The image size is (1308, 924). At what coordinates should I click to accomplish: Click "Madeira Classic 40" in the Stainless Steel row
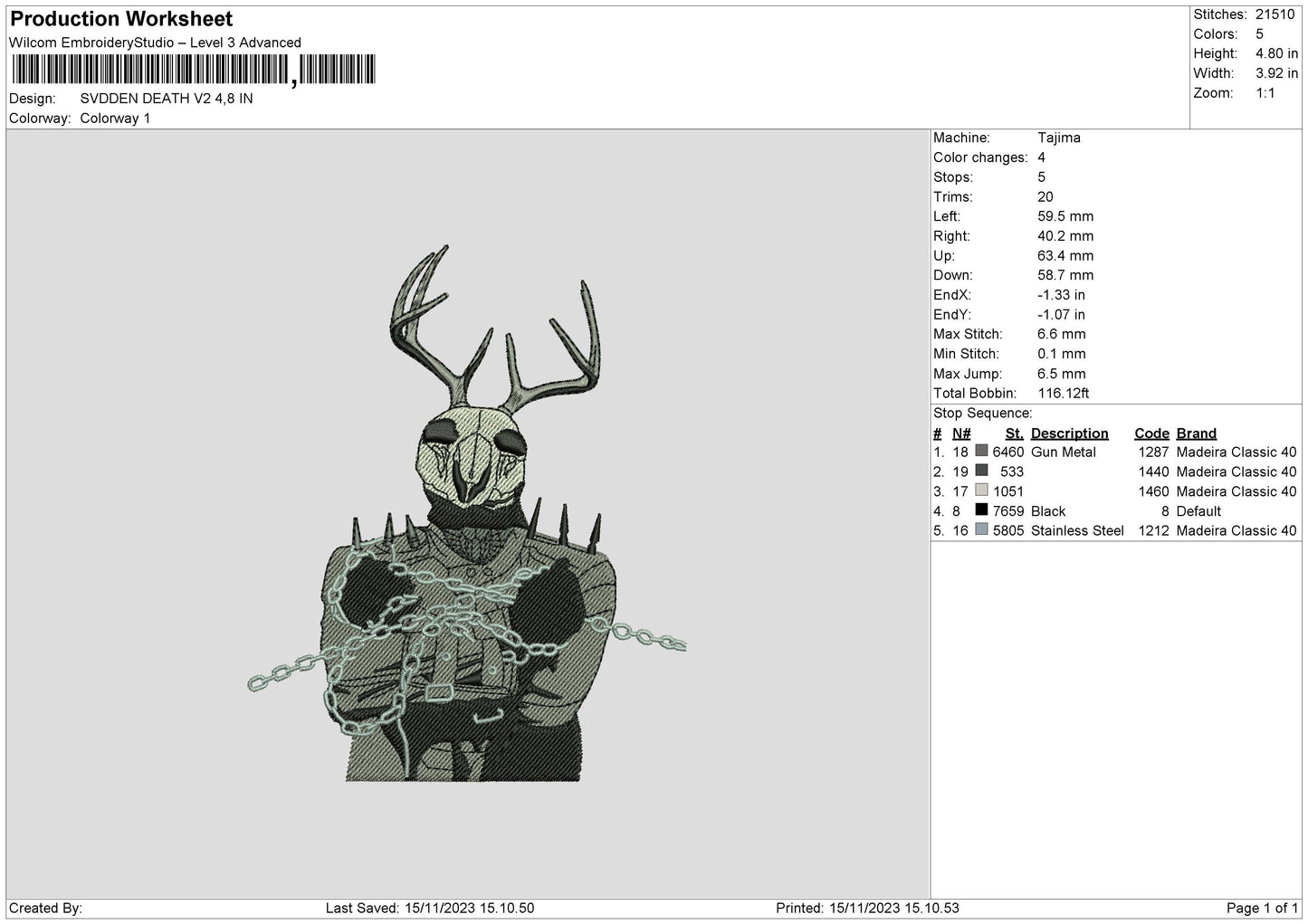tap(1236, 531)
